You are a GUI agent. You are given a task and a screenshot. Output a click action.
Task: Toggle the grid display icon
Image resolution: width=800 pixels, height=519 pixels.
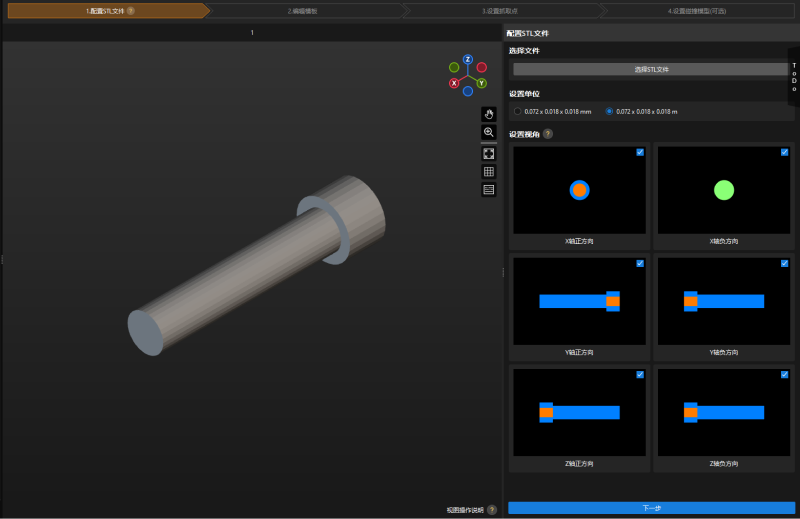(x=488, y=172)
